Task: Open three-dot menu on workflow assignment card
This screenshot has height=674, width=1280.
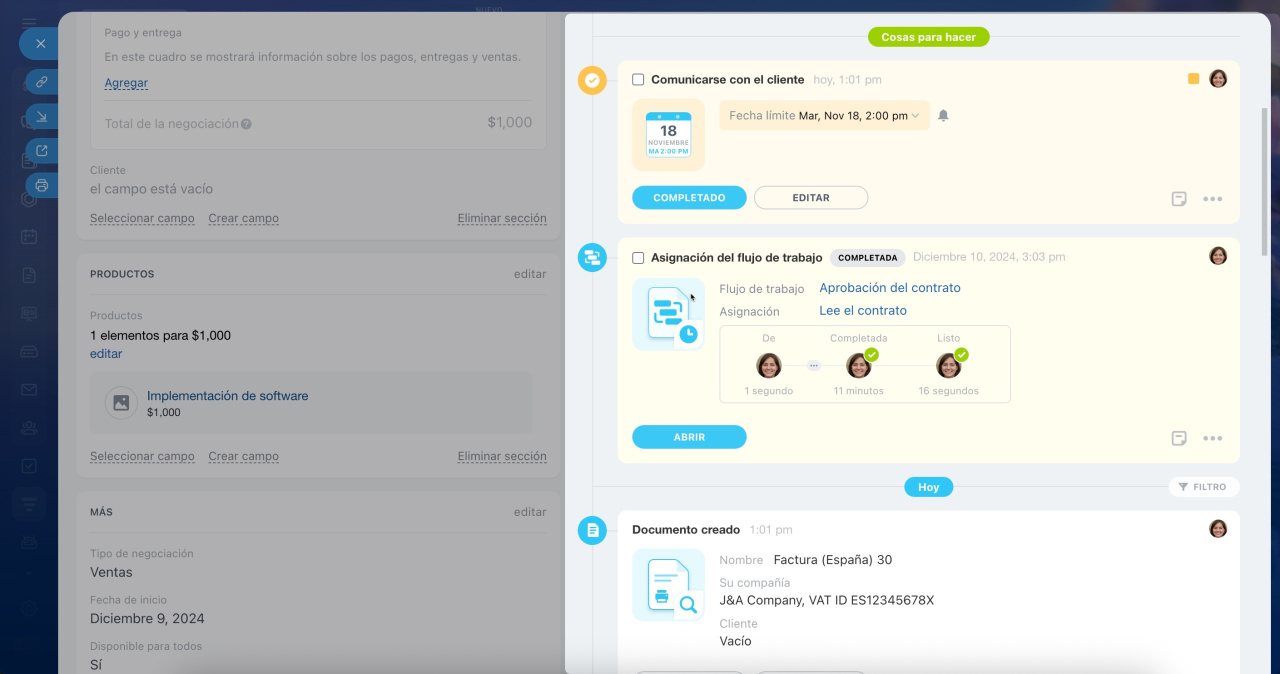Action: click(1212, 438)
